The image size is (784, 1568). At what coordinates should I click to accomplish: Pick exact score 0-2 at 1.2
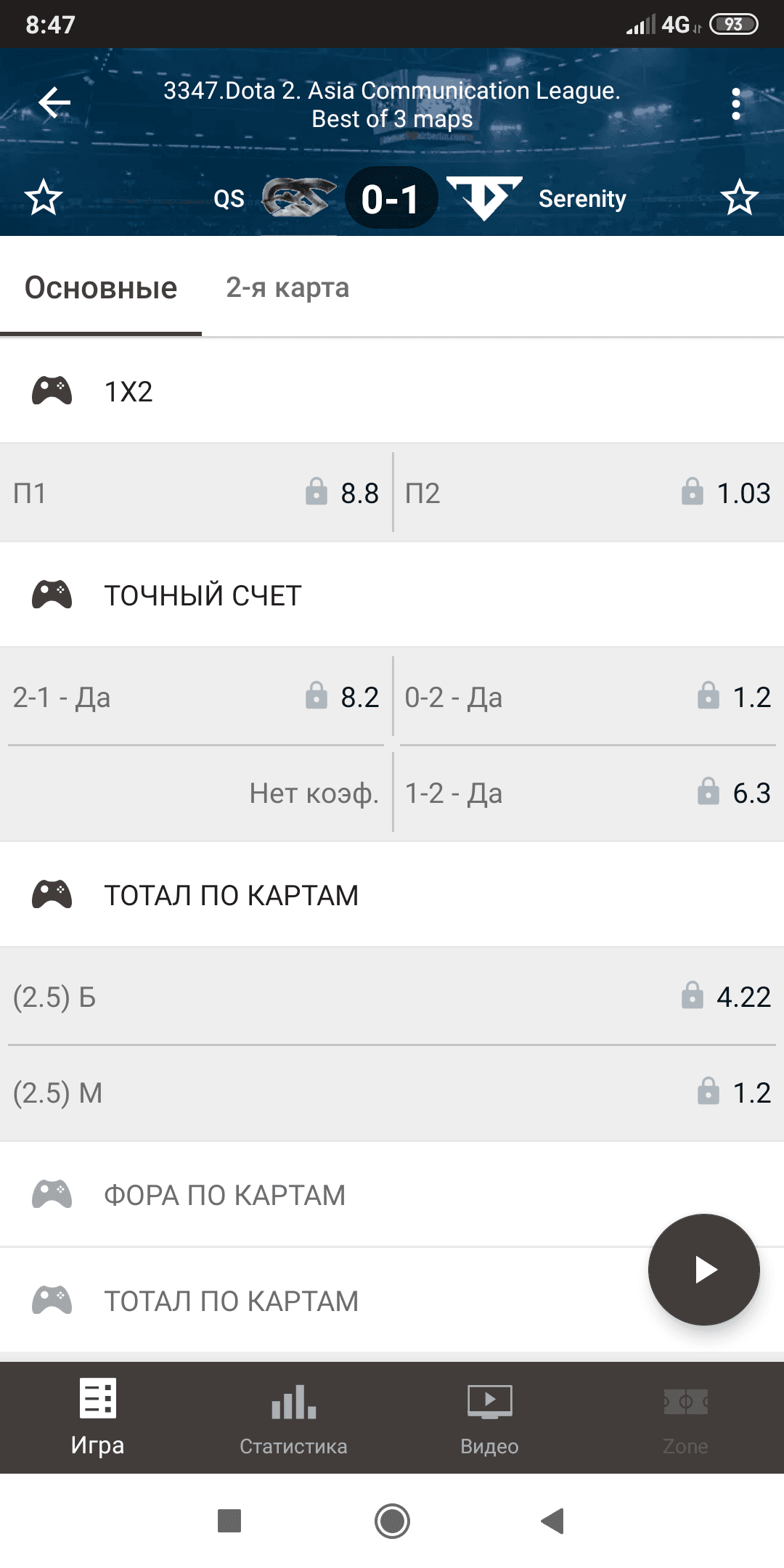[588, 697]
